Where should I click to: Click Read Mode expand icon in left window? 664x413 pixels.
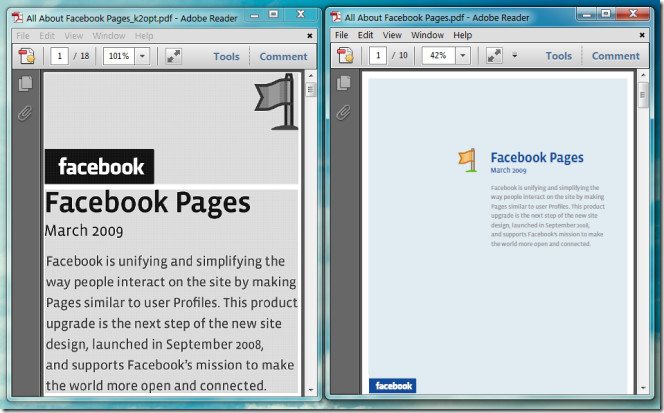click(x=174, y=56)
